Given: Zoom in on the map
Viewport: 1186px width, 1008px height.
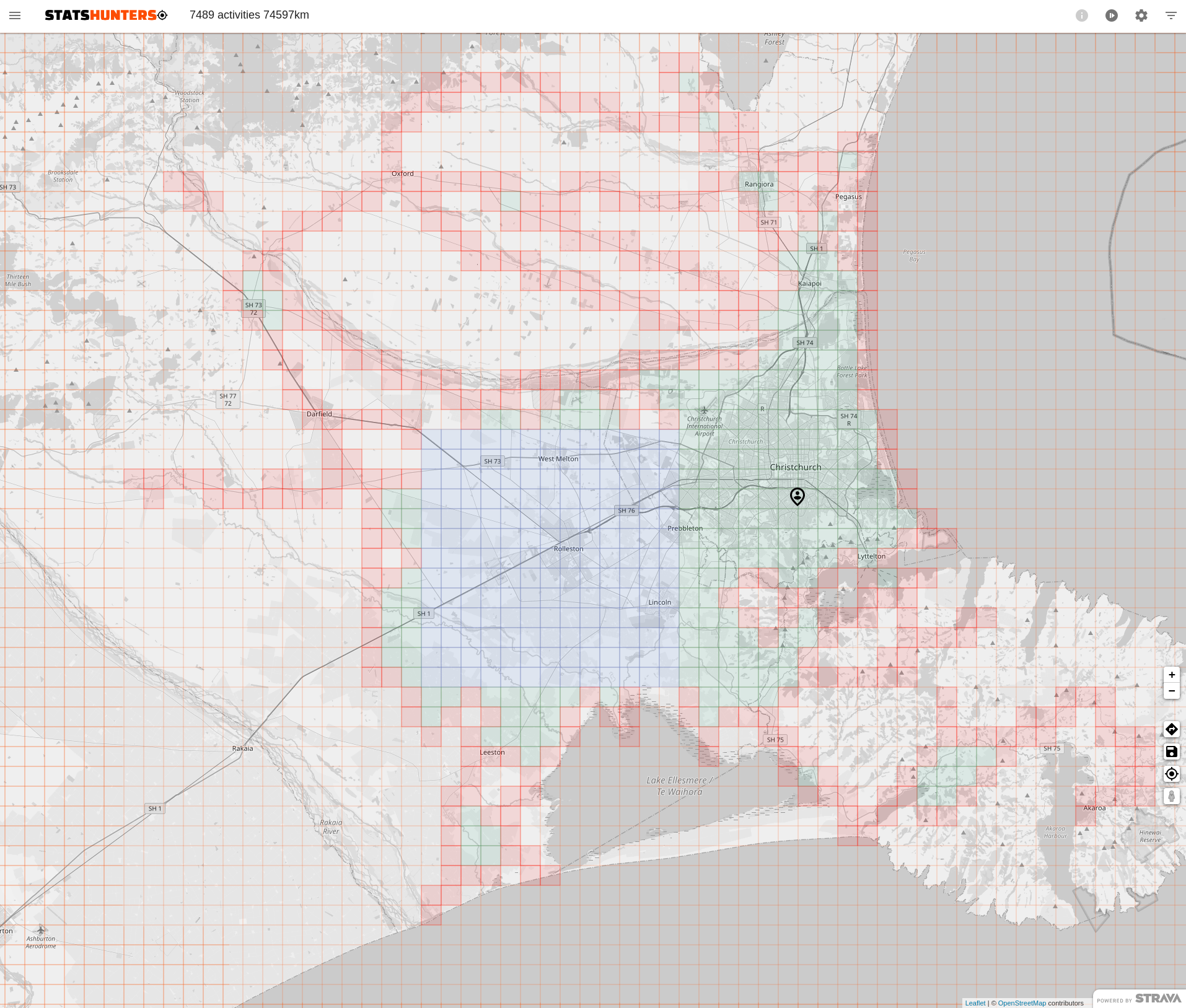Looking at the screenshot, I should [x=1171, y=675].
